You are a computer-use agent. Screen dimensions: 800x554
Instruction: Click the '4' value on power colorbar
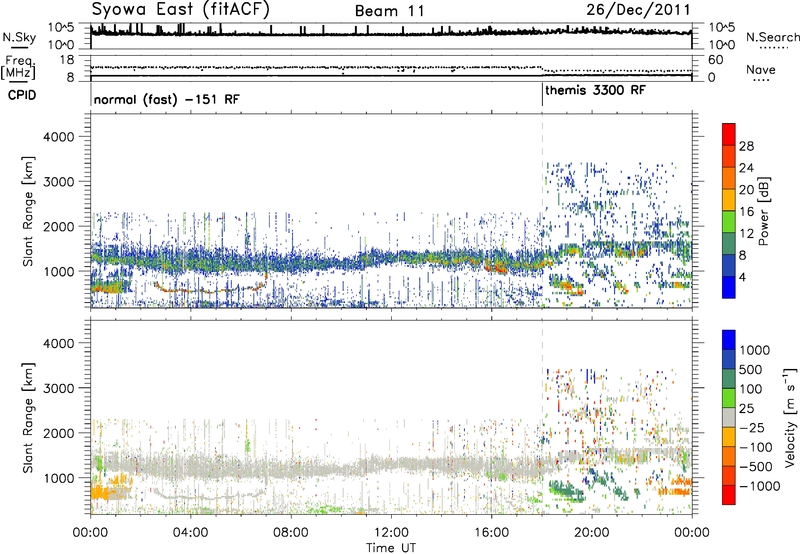[742, 277]
